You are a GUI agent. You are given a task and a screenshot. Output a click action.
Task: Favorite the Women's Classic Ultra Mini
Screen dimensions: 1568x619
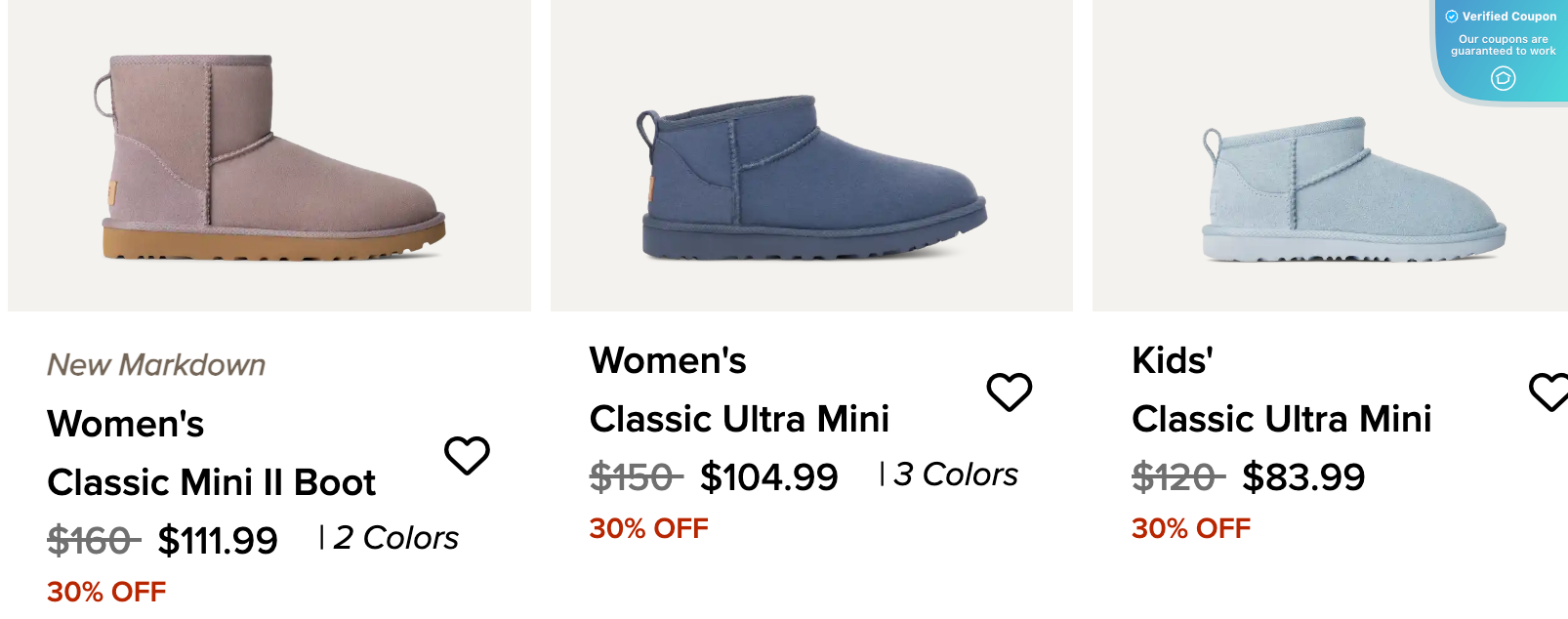(1010, 391)
